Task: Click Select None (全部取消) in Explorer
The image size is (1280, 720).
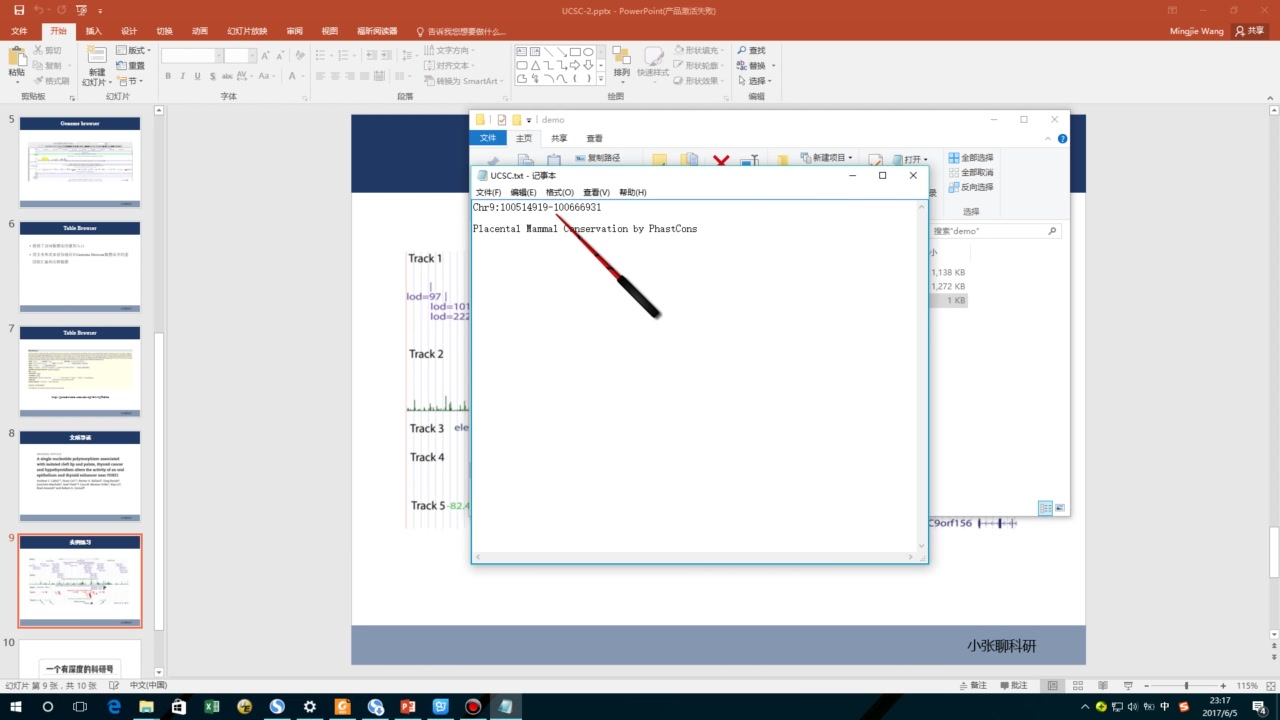Action: (x=971, y=172)
